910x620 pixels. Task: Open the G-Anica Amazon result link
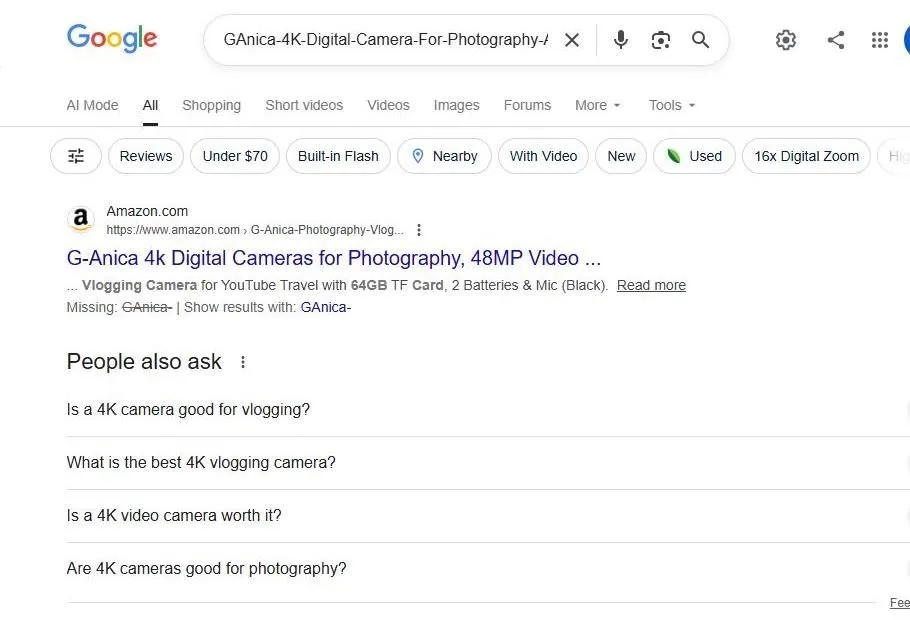click(333, 258)
